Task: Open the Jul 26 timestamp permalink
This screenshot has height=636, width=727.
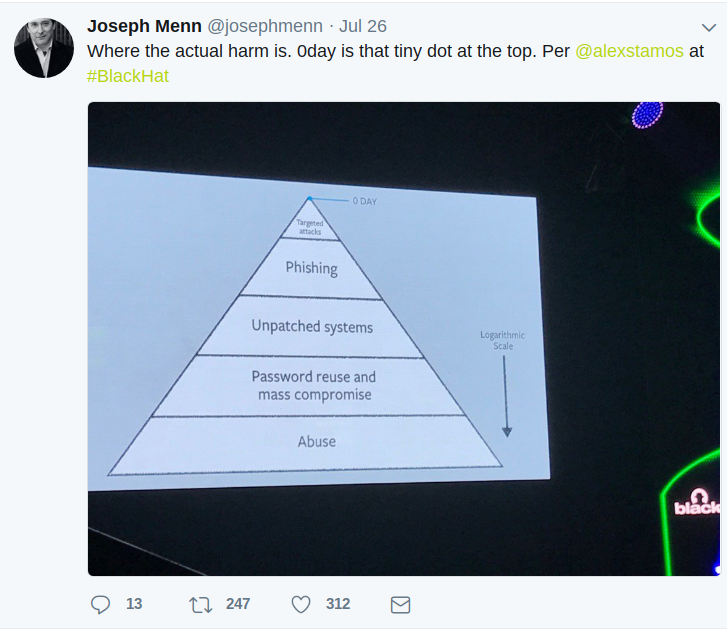Action: coord(363,26)
